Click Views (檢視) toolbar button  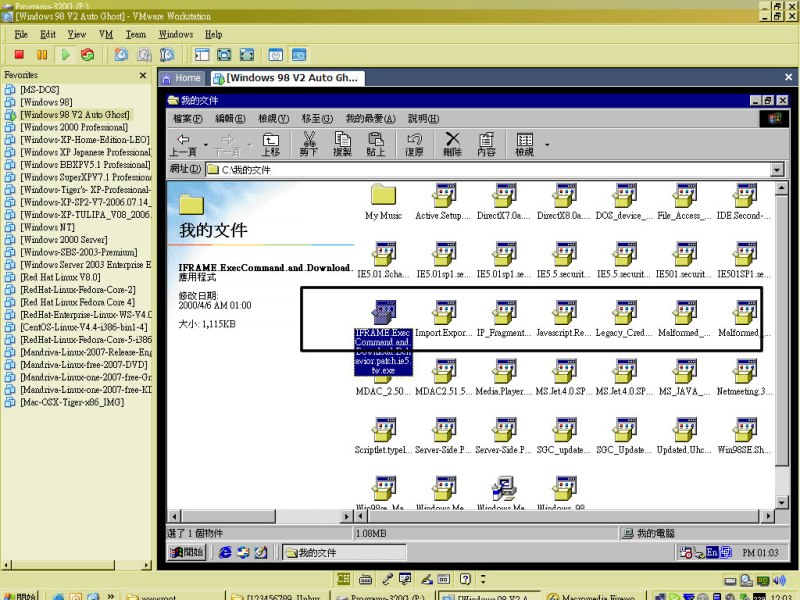point(524,144)
